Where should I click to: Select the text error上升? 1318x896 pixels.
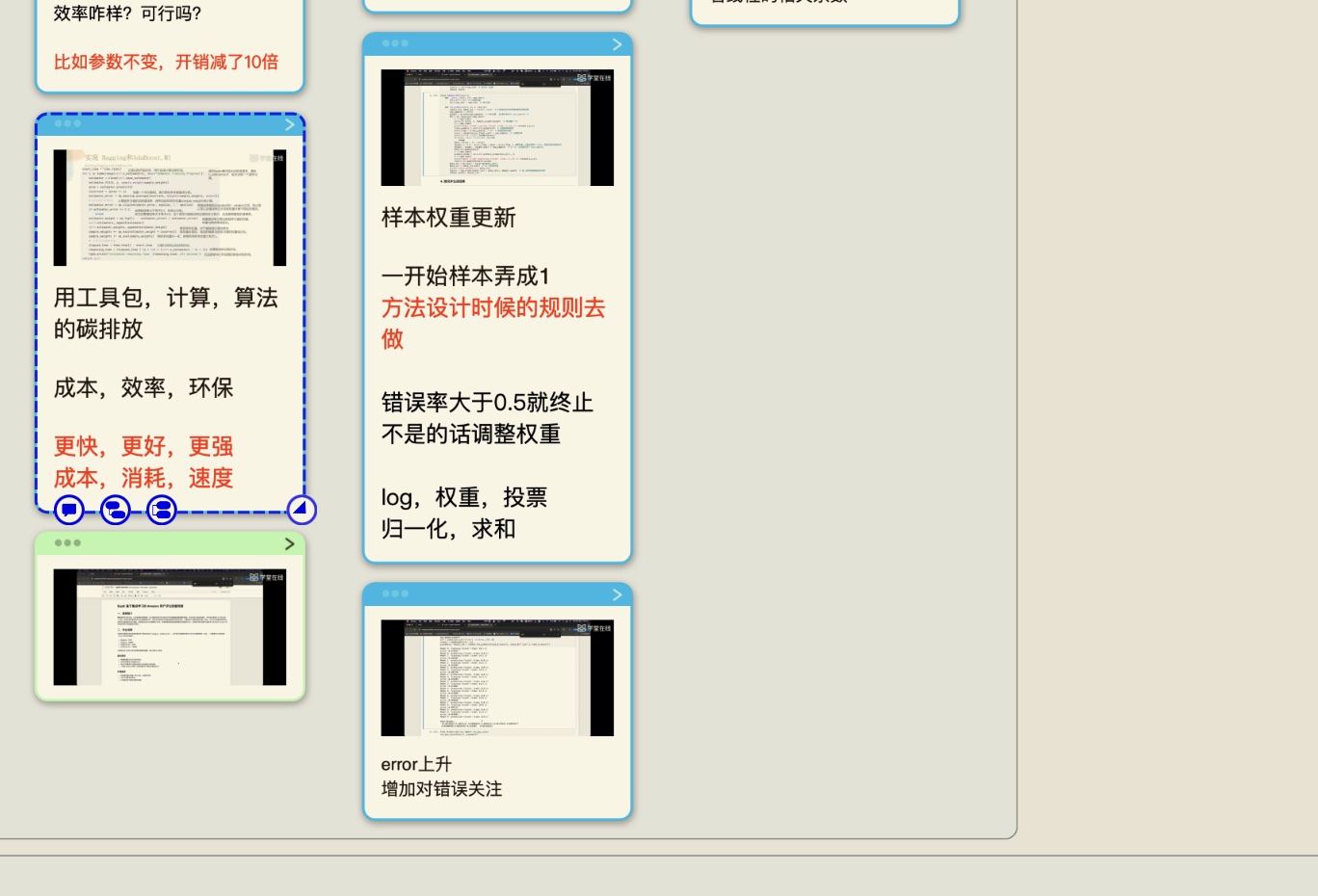click(416, 764)
